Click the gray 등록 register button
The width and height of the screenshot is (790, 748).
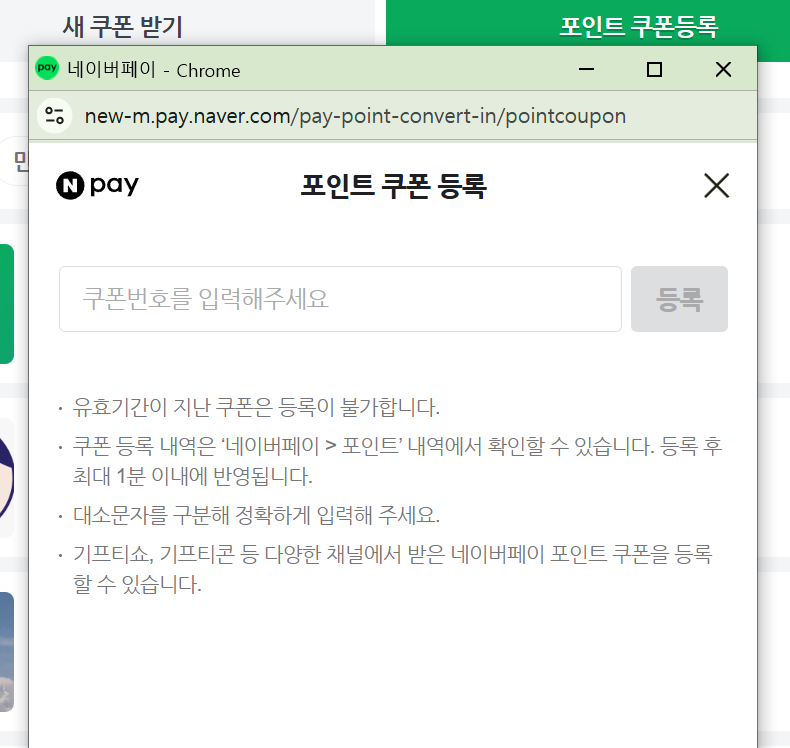tap(679, 299)
